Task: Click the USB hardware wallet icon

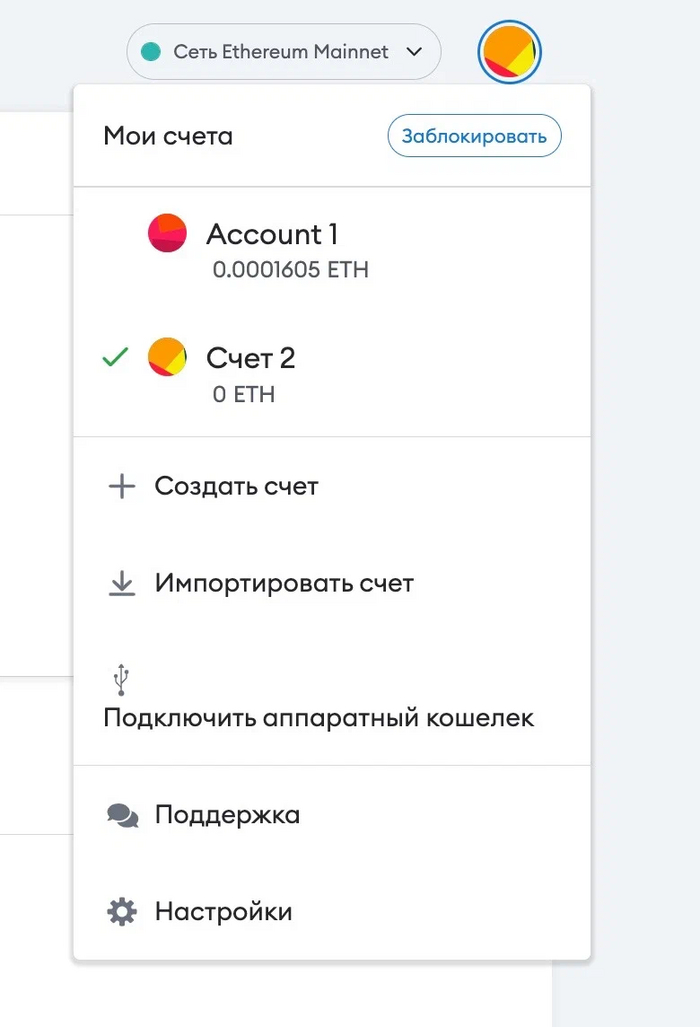Action: (121, 680)
